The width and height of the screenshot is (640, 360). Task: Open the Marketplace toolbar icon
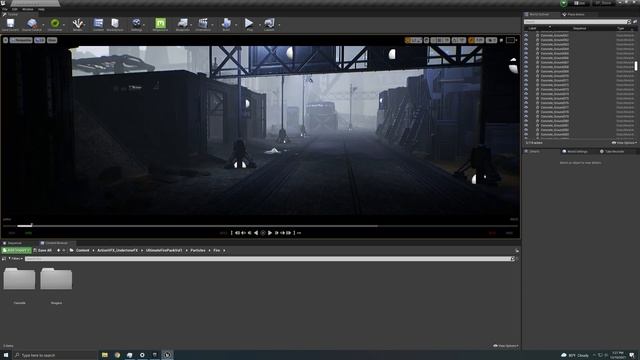(115, 24)
